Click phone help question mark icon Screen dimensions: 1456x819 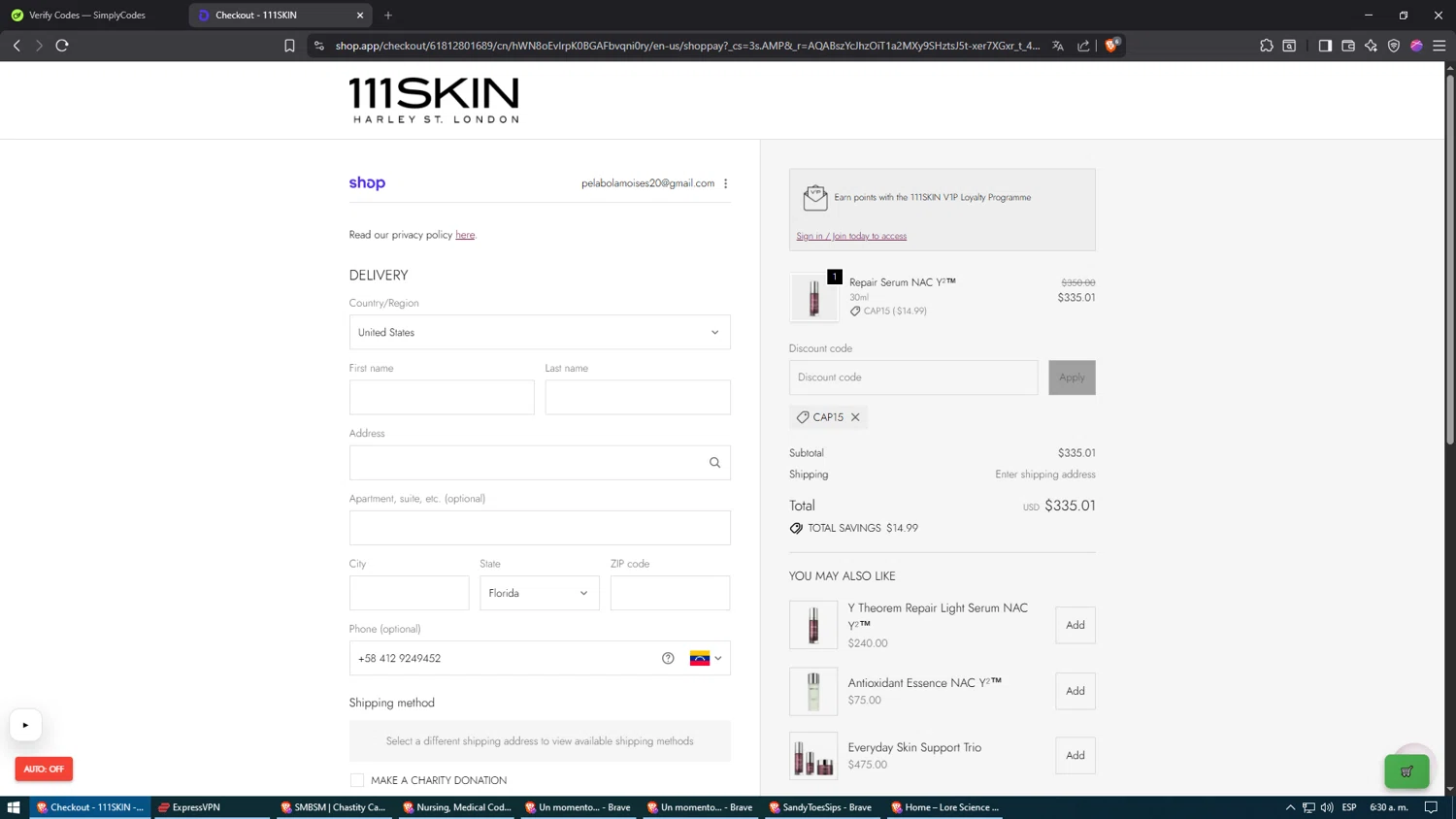(x=668, y=658)
